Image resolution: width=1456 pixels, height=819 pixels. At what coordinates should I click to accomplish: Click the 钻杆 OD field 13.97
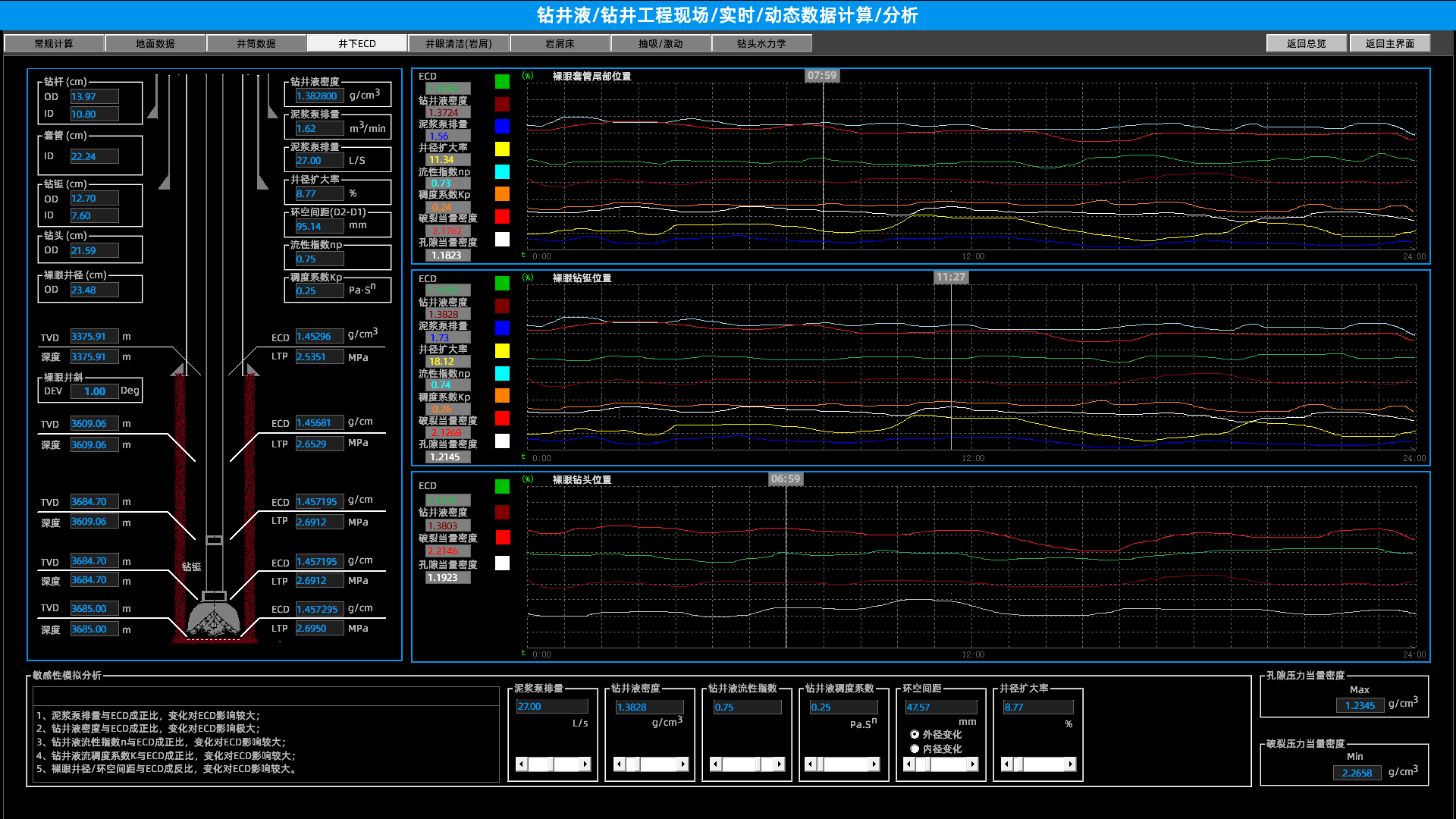[x=94, y=96]
